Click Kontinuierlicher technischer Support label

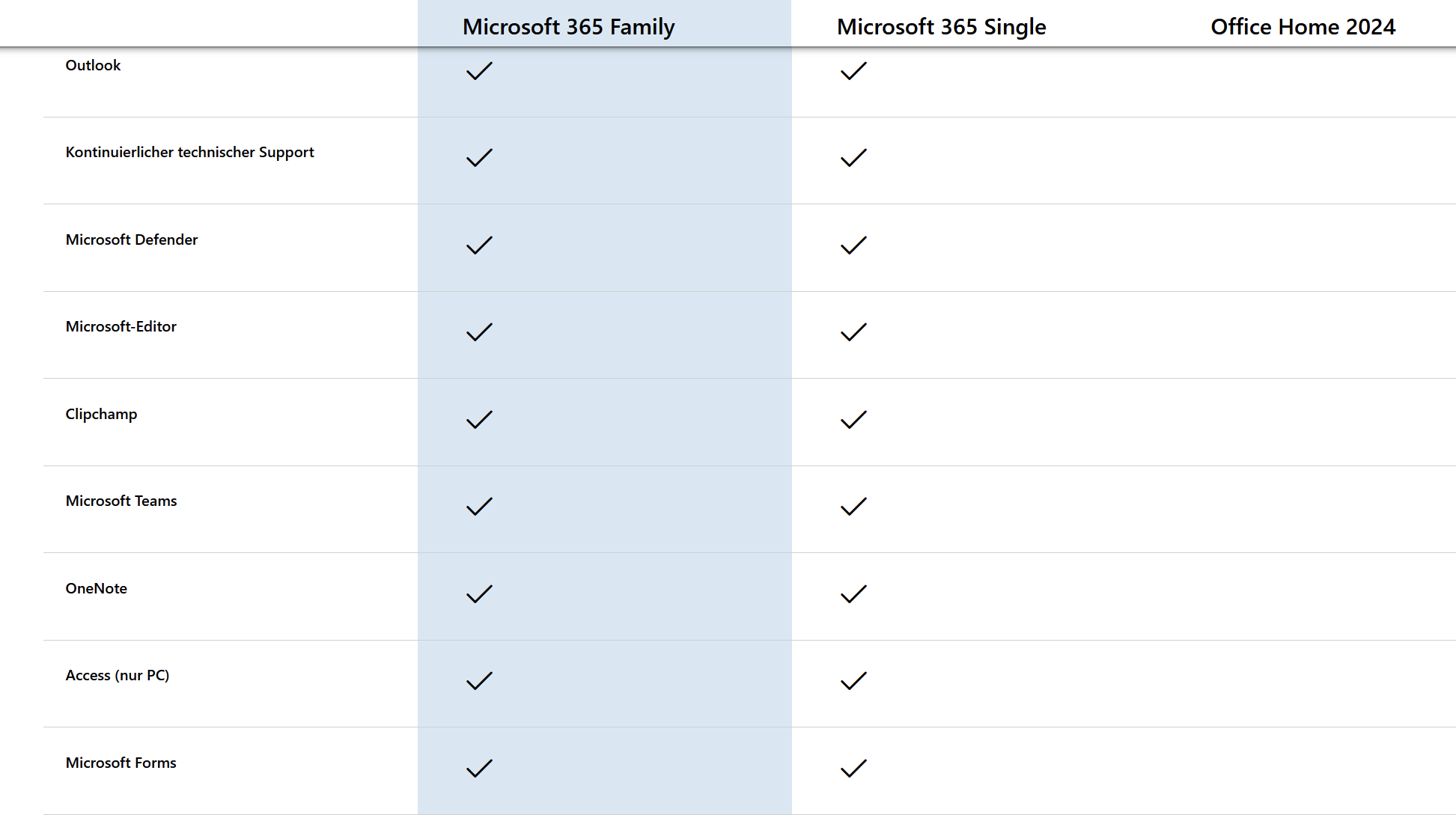[x=189, y=152]
